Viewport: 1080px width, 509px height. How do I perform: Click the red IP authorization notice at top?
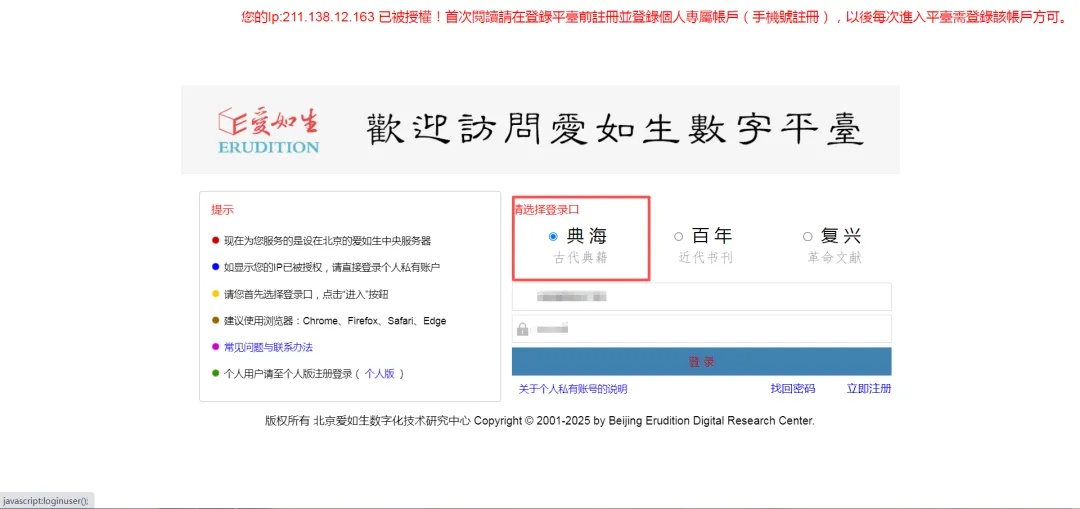pos(655,17)
